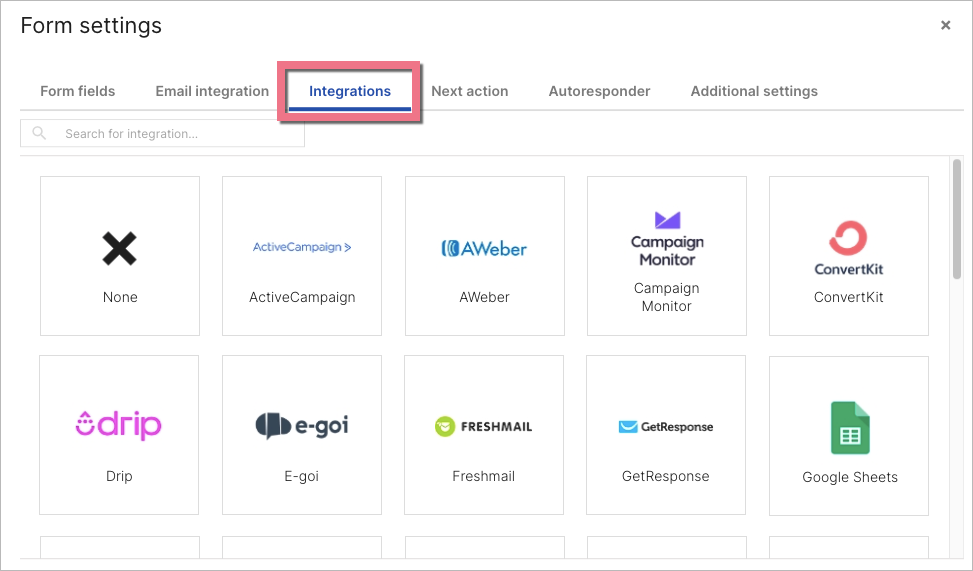Go to the Next action tab
This screenshot has width=973, height=571.
point(470,91)
